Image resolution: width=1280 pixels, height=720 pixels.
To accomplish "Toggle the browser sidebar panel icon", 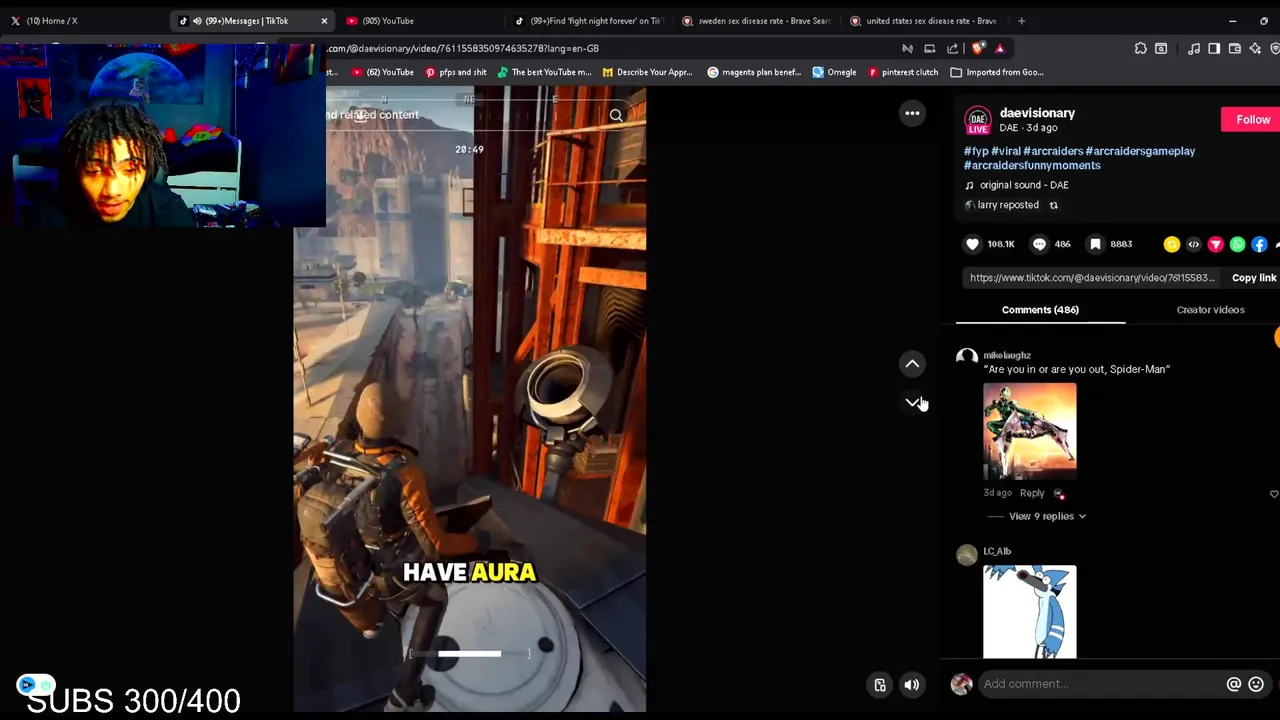I will (1214, 48).
